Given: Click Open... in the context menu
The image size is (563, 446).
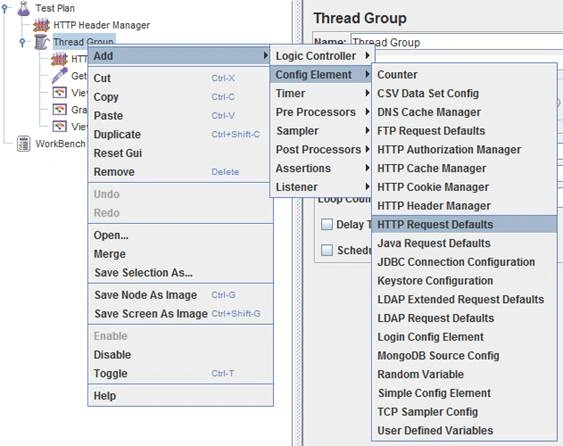Looking at the screenshot, I should pyautogui.click(x=180, y=235).
